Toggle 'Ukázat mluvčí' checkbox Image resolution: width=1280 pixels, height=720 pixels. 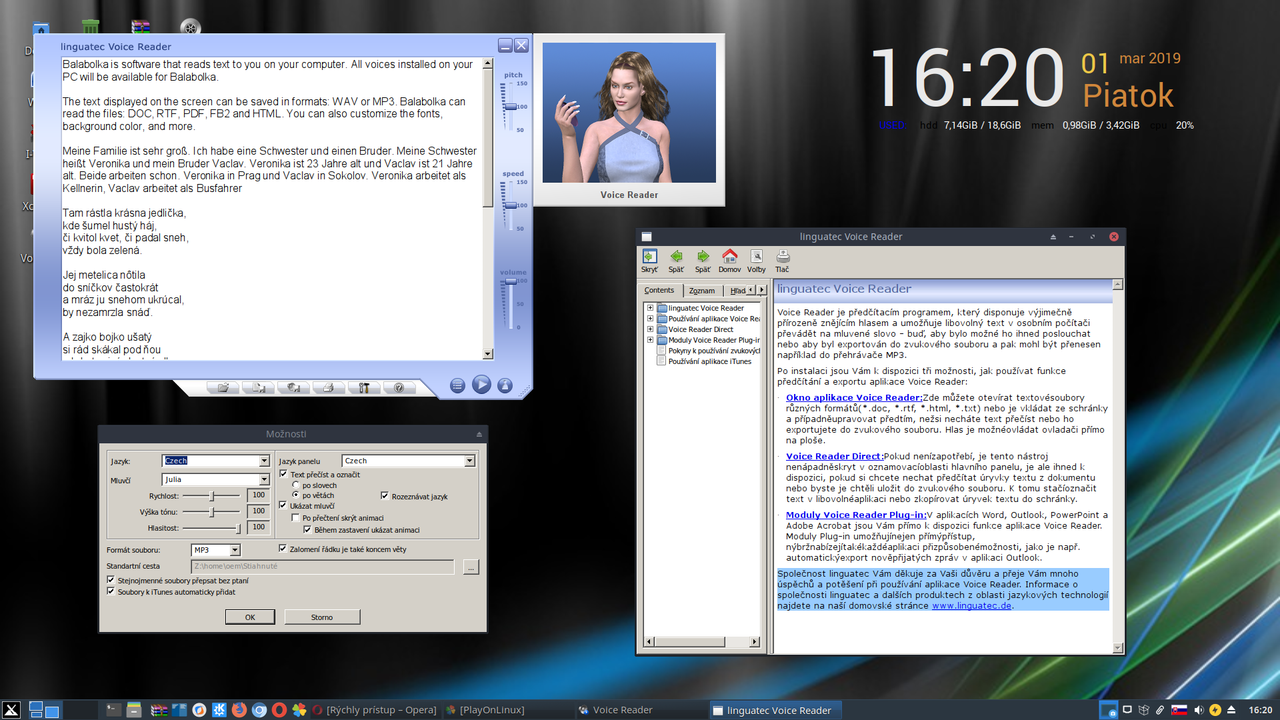[x=283, y=506]
